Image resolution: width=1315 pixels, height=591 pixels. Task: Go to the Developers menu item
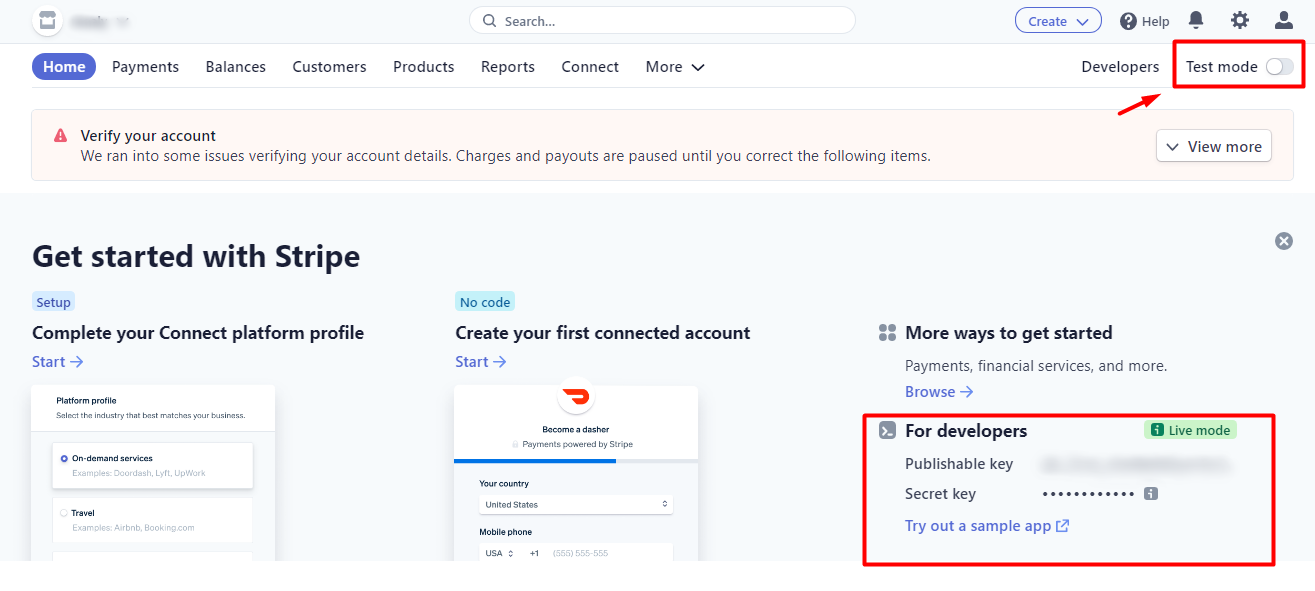tap(1120, 67)
